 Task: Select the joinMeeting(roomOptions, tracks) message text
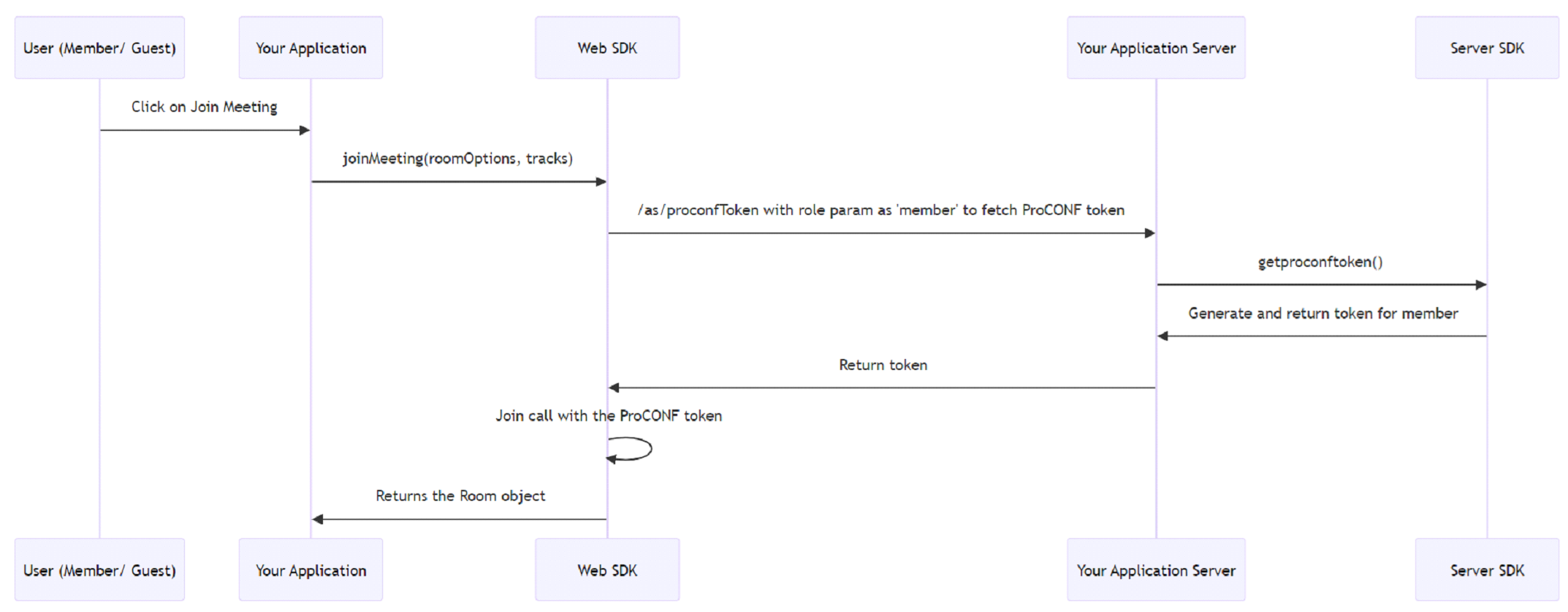click(458, 159)
